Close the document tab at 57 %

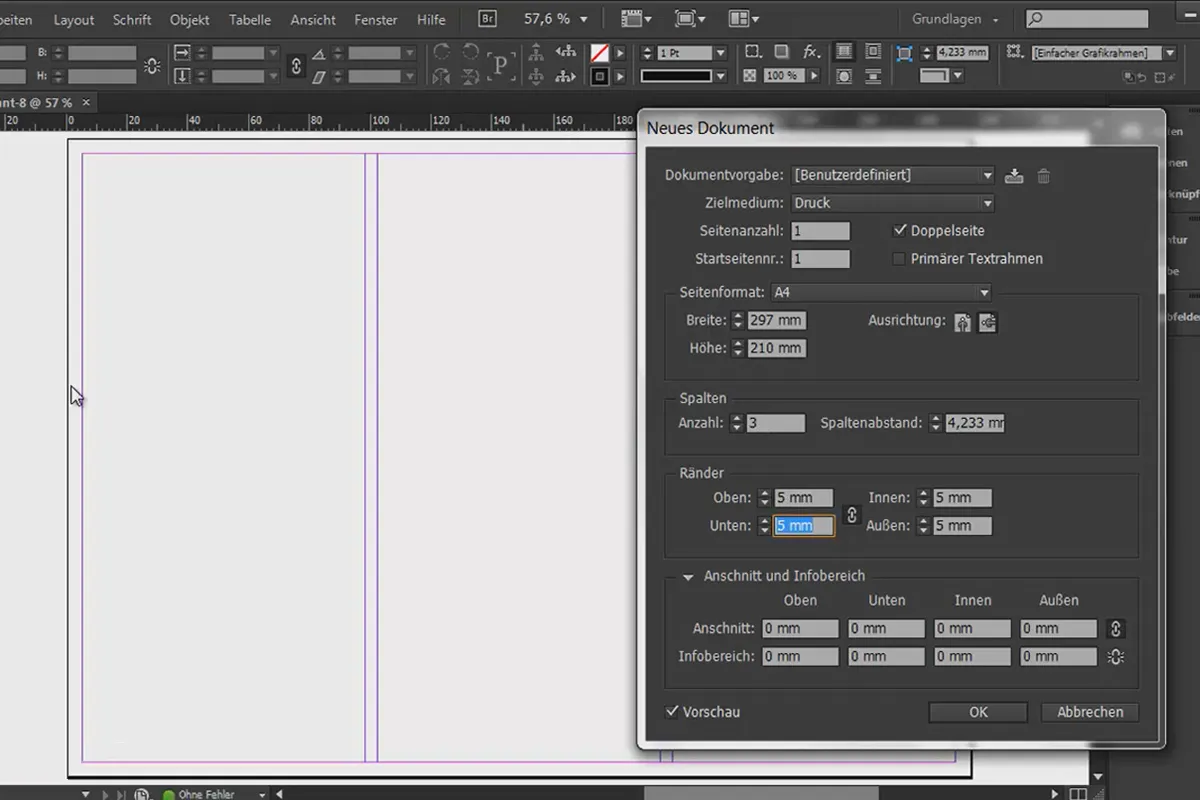pyautogui.click(x=86, y=102)
